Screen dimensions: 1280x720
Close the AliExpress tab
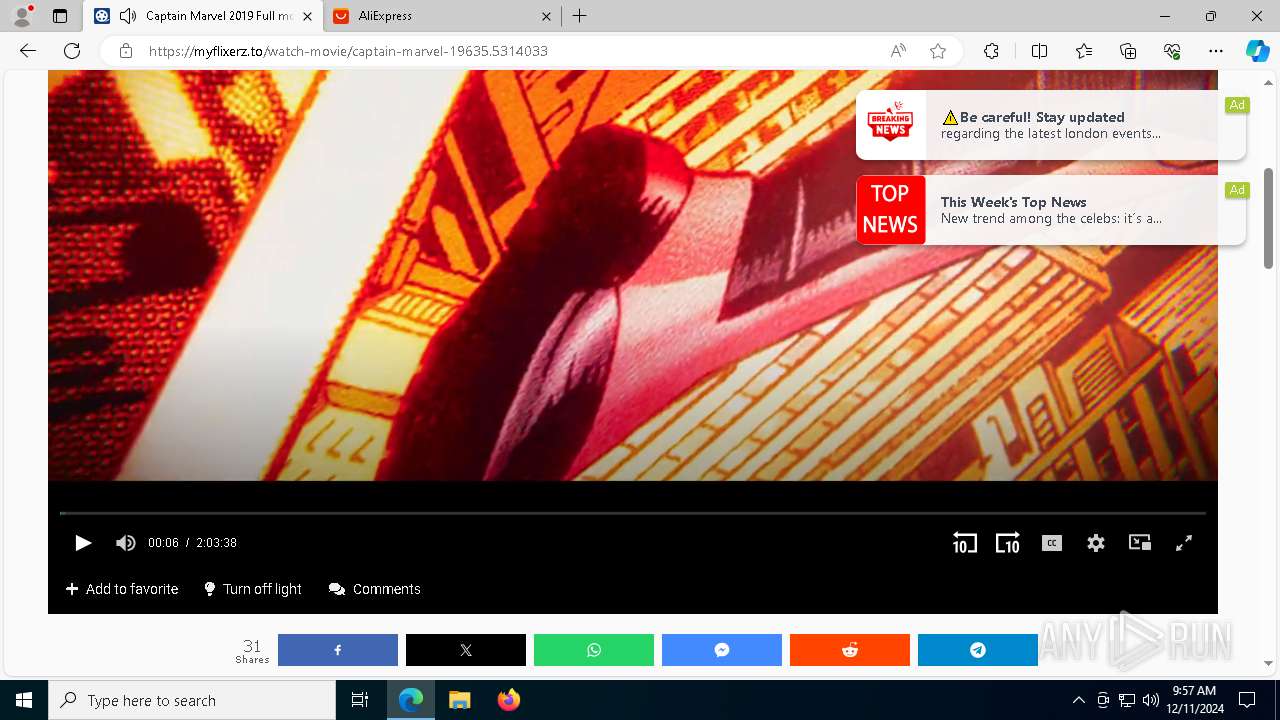pos(546,16)
